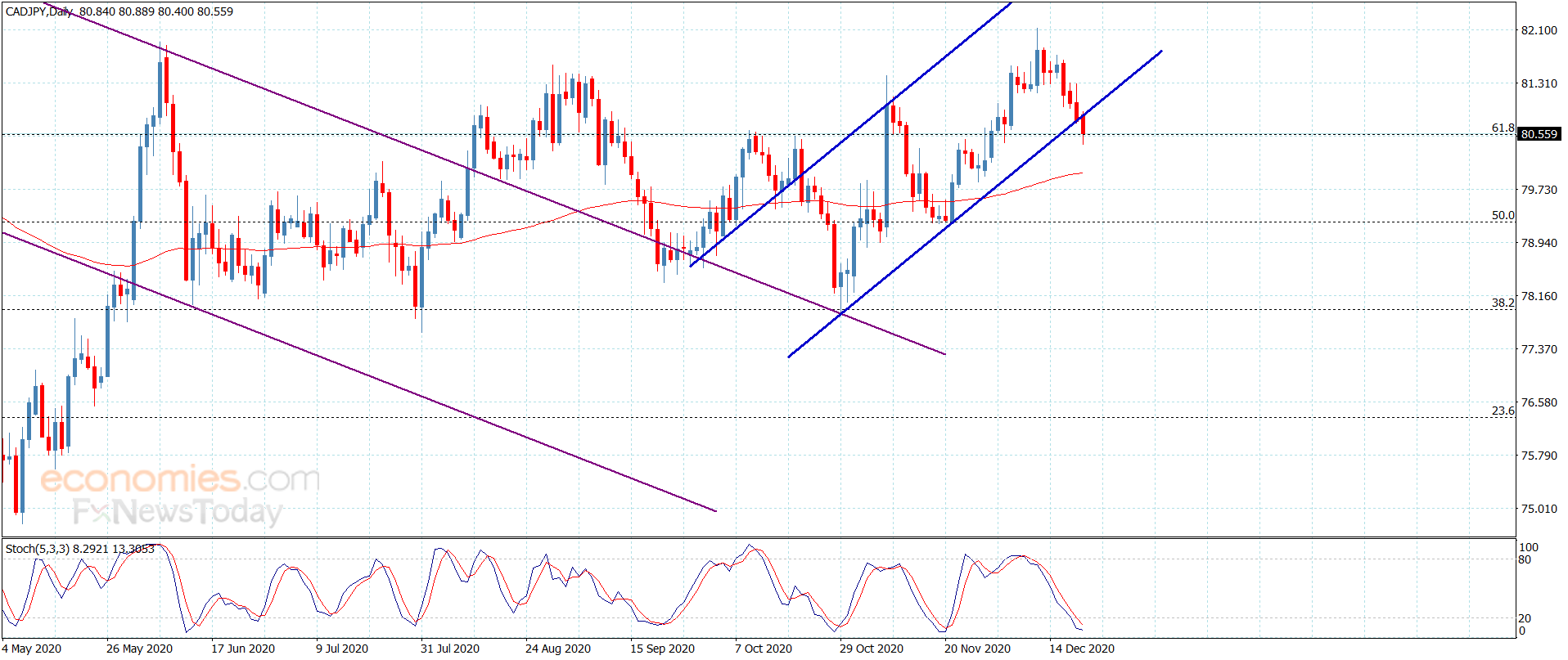Click the 61.8 Fibonacci level label

tap(1503, 128)
